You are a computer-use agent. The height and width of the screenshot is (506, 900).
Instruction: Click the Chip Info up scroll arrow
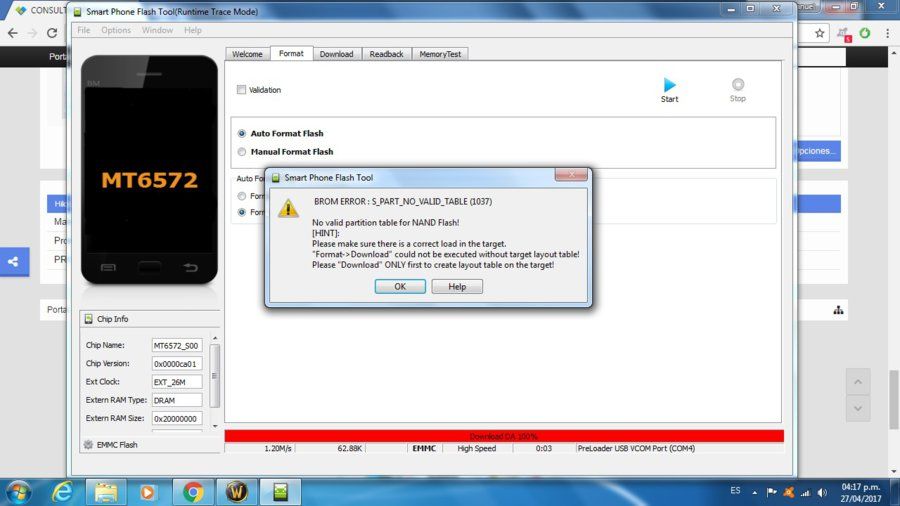[215, 338]
